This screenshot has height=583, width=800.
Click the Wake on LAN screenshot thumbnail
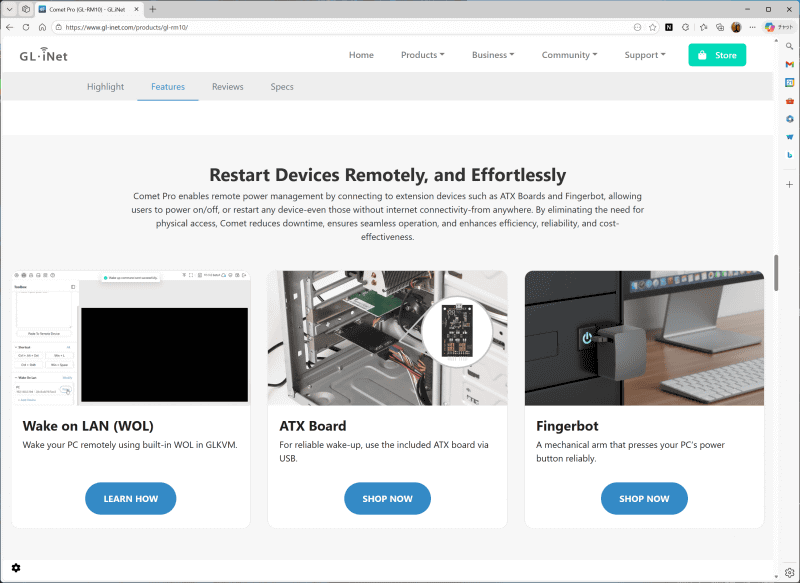(131, 338)
